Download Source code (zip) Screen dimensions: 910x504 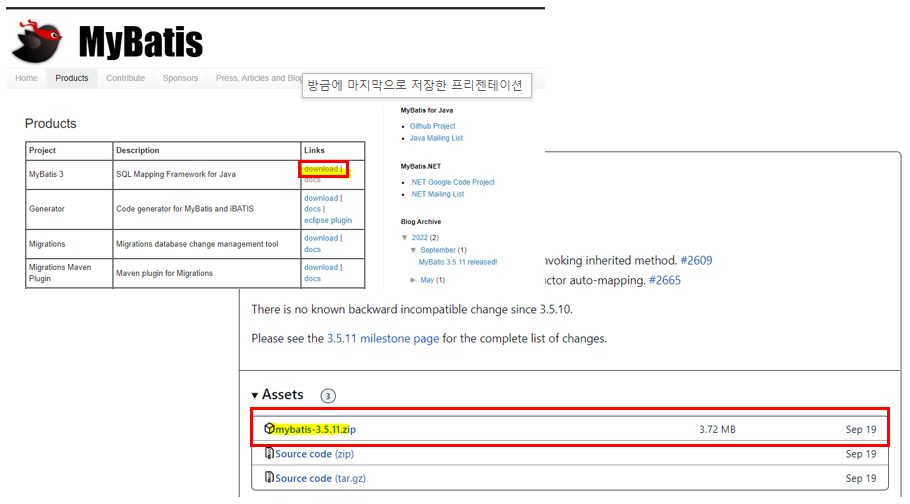(314, 453)
